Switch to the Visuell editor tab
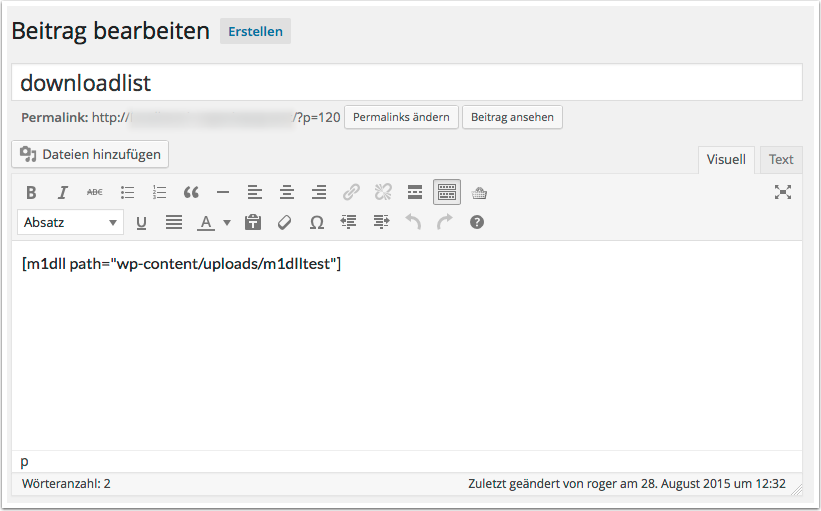Image resolution: width=821 pixels, height=511 pixels. tap(726, 160)
